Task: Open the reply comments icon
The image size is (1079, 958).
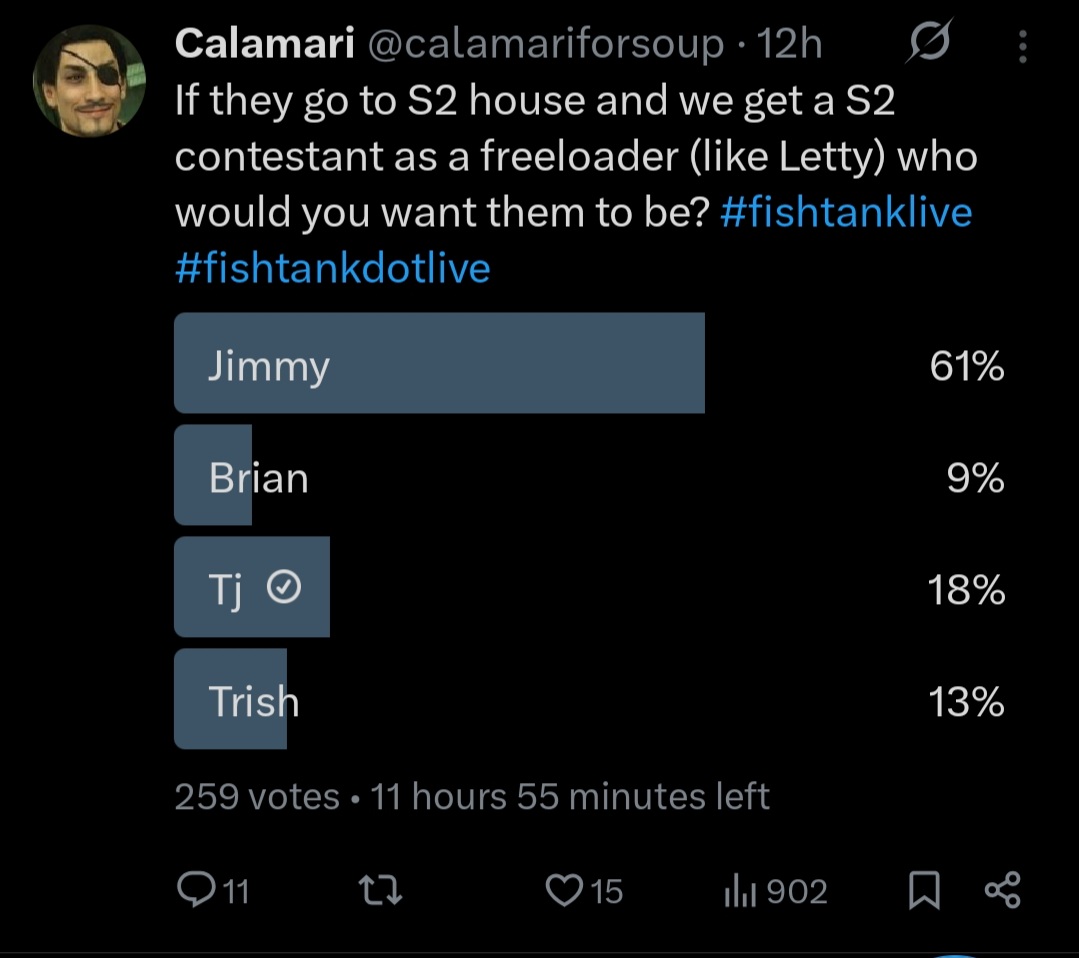Action: [x=197, y=889]
